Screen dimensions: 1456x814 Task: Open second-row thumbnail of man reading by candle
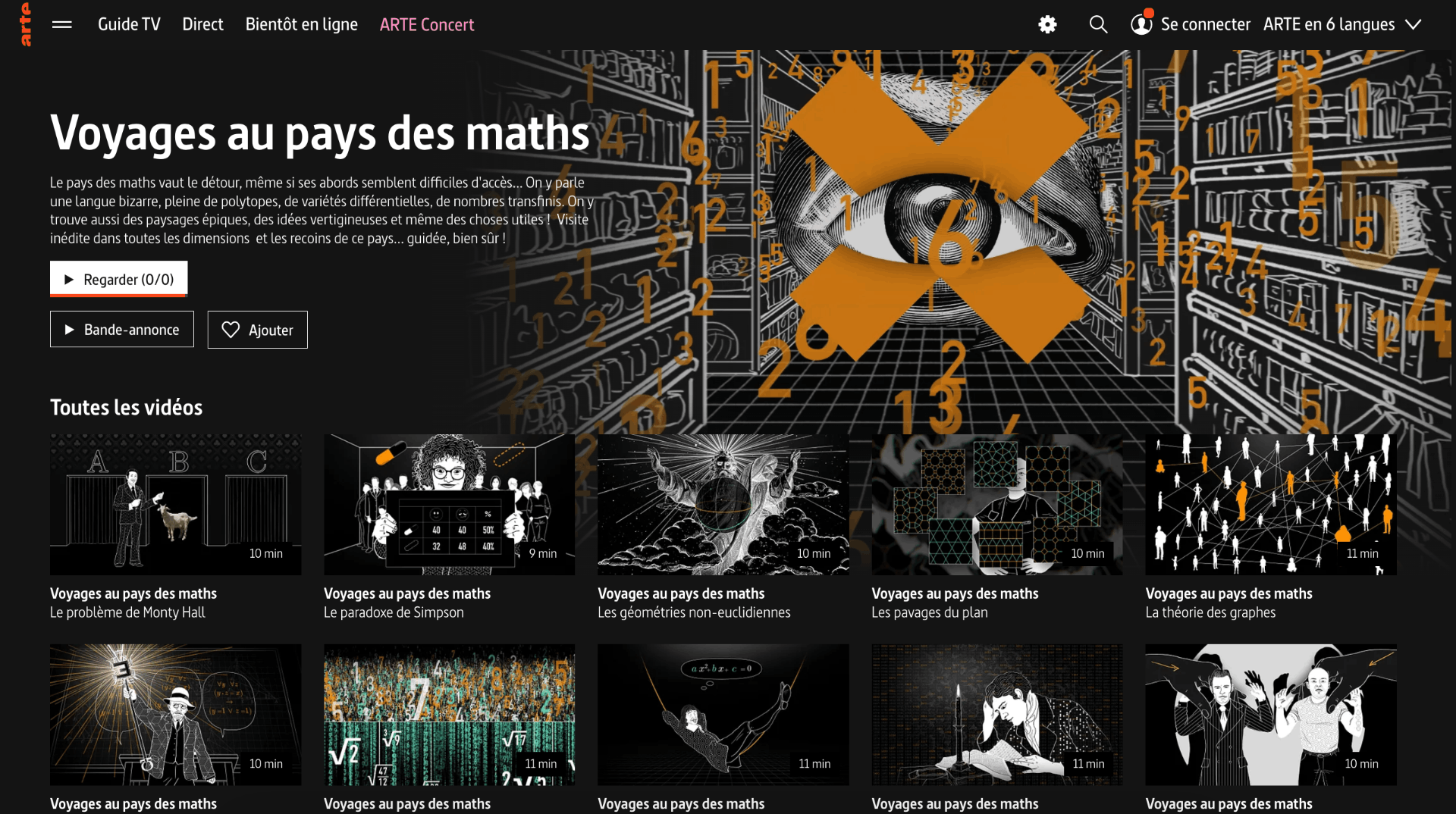point(997,715)
